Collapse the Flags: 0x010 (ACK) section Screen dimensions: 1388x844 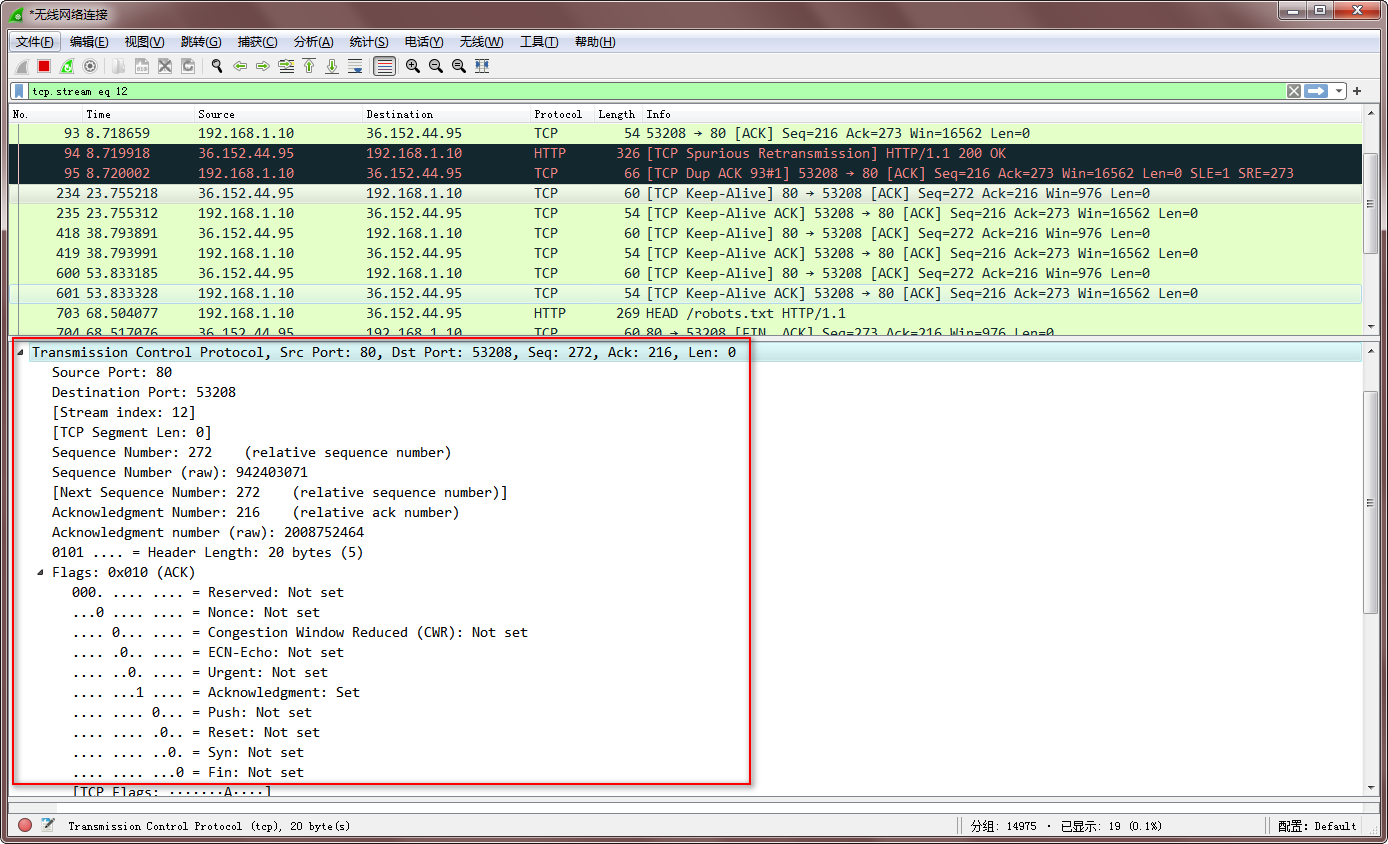click(x=40, y=572)
